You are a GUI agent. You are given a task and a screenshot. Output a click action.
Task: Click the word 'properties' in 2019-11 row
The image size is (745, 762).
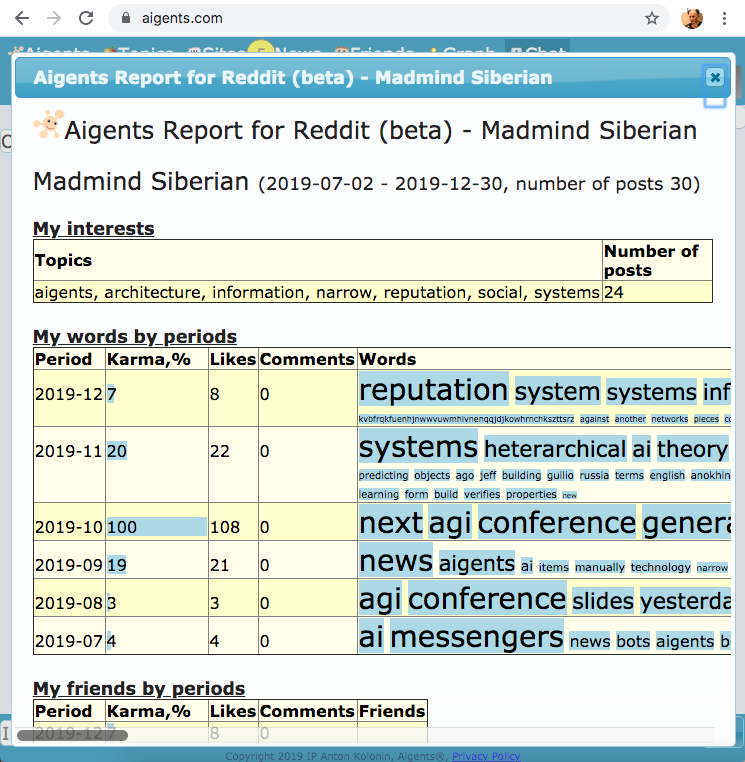[x=531, y=494]
